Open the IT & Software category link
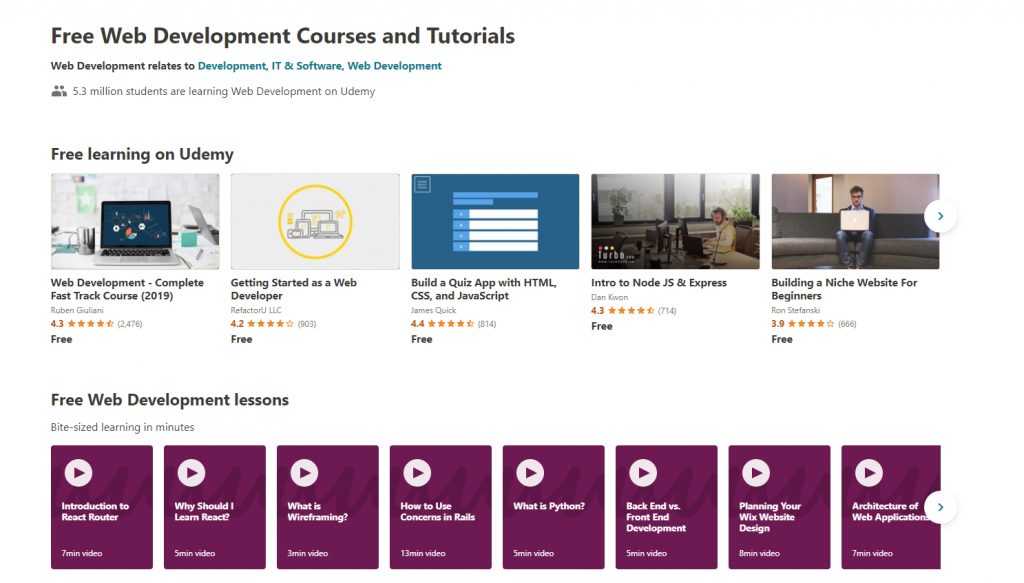 pyautogui.click(x=306, y=66)
